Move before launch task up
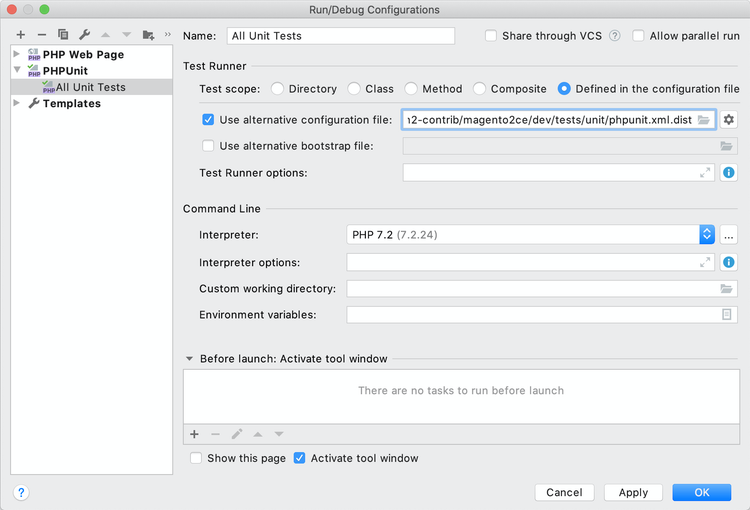Screen dimensions: 750x510 pyautogui.click(x=258, y=434)
